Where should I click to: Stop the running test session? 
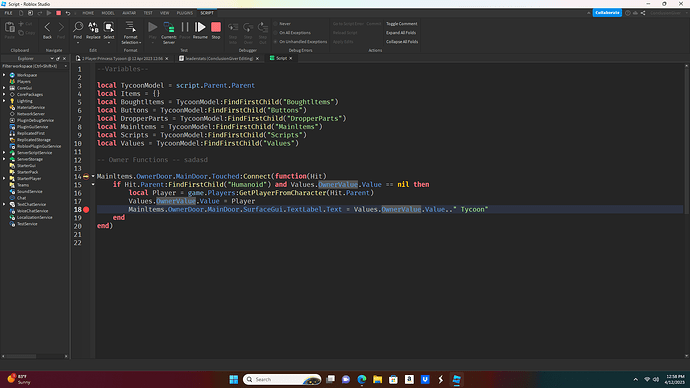click(216, 30)
